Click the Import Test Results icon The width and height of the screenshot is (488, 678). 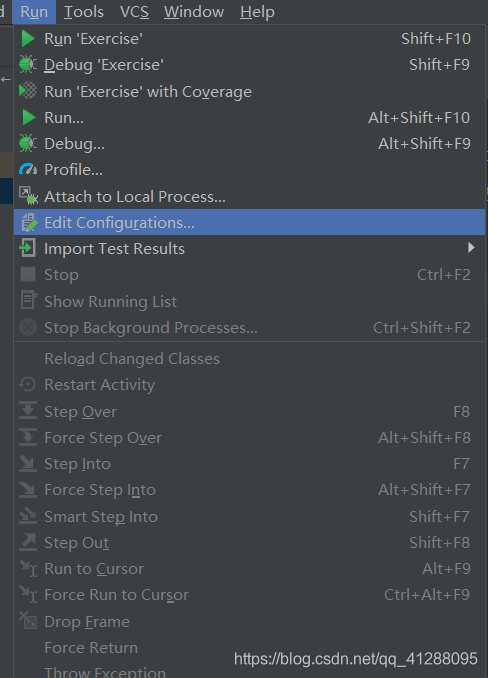click(x=28, y=248)
